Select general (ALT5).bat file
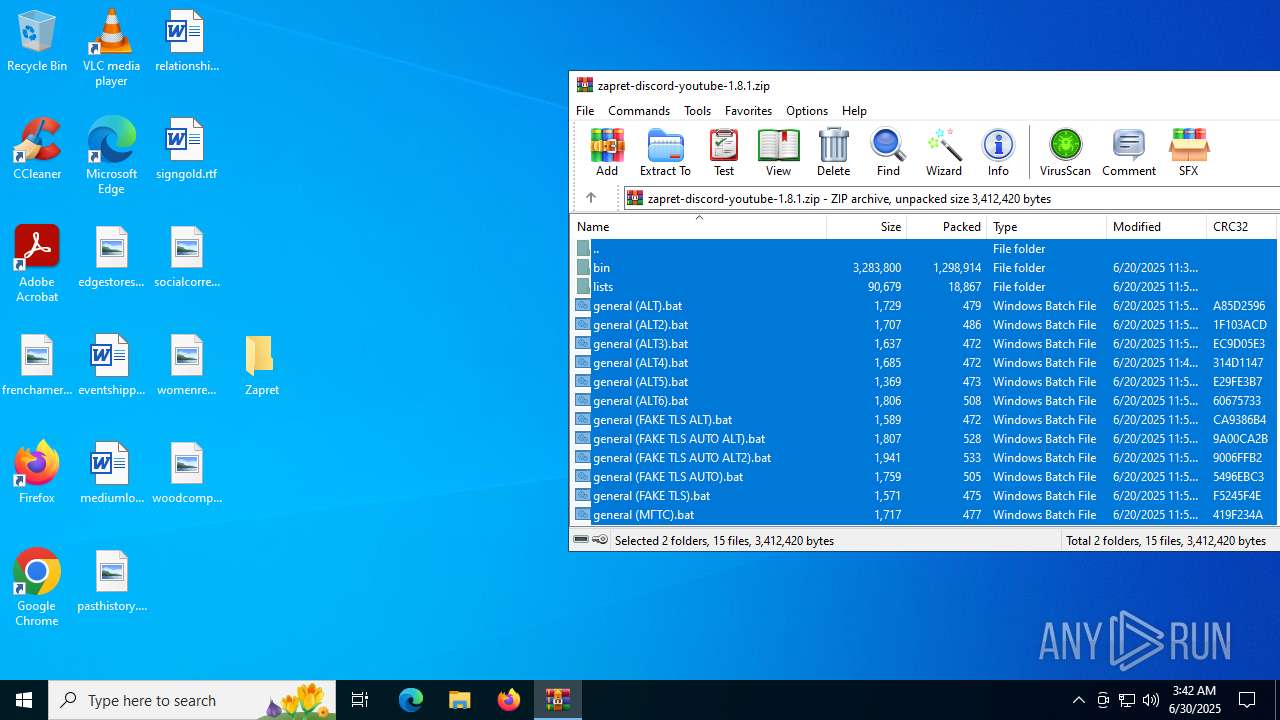 (x=924, y=382)
